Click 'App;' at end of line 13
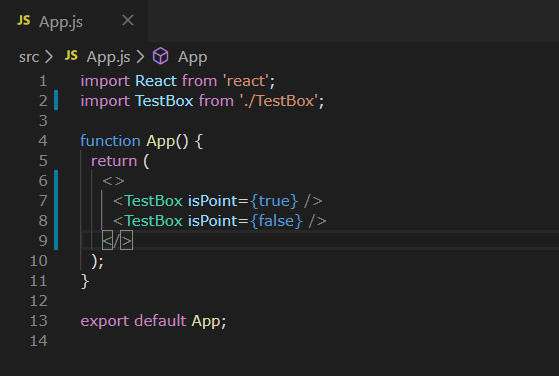The image size is (559, 376). click(x=209, y=321)
